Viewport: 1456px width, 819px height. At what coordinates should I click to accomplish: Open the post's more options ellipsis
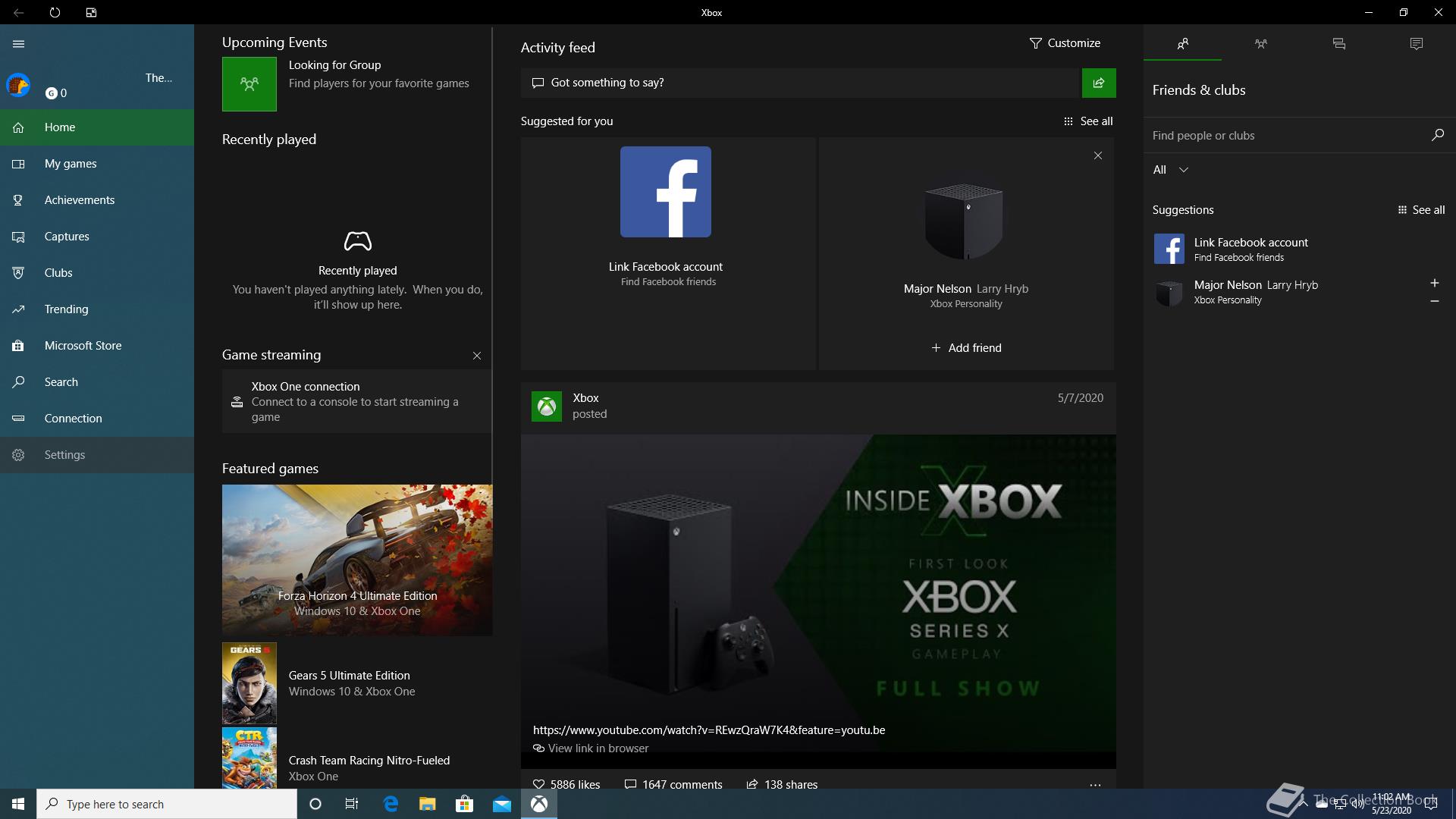coord(1095,785)
